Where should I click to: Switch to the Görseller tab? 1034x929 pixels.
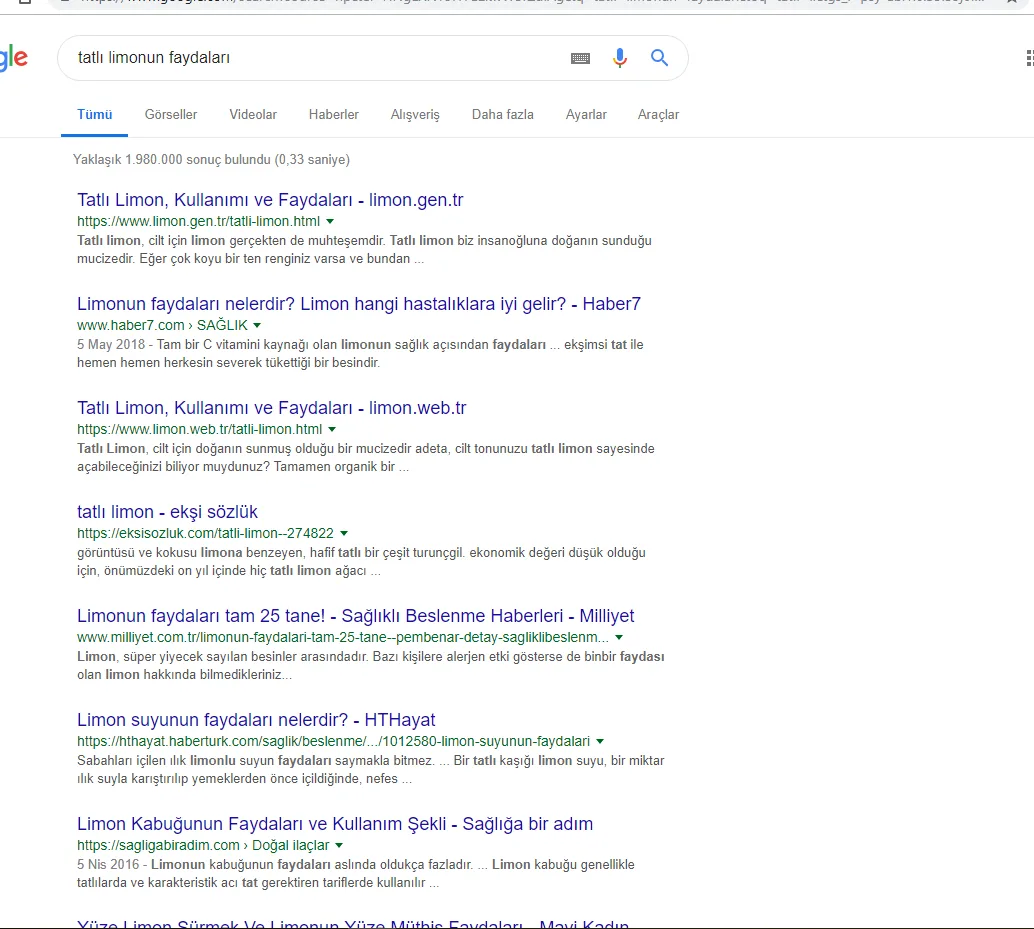tap(171, 115)
